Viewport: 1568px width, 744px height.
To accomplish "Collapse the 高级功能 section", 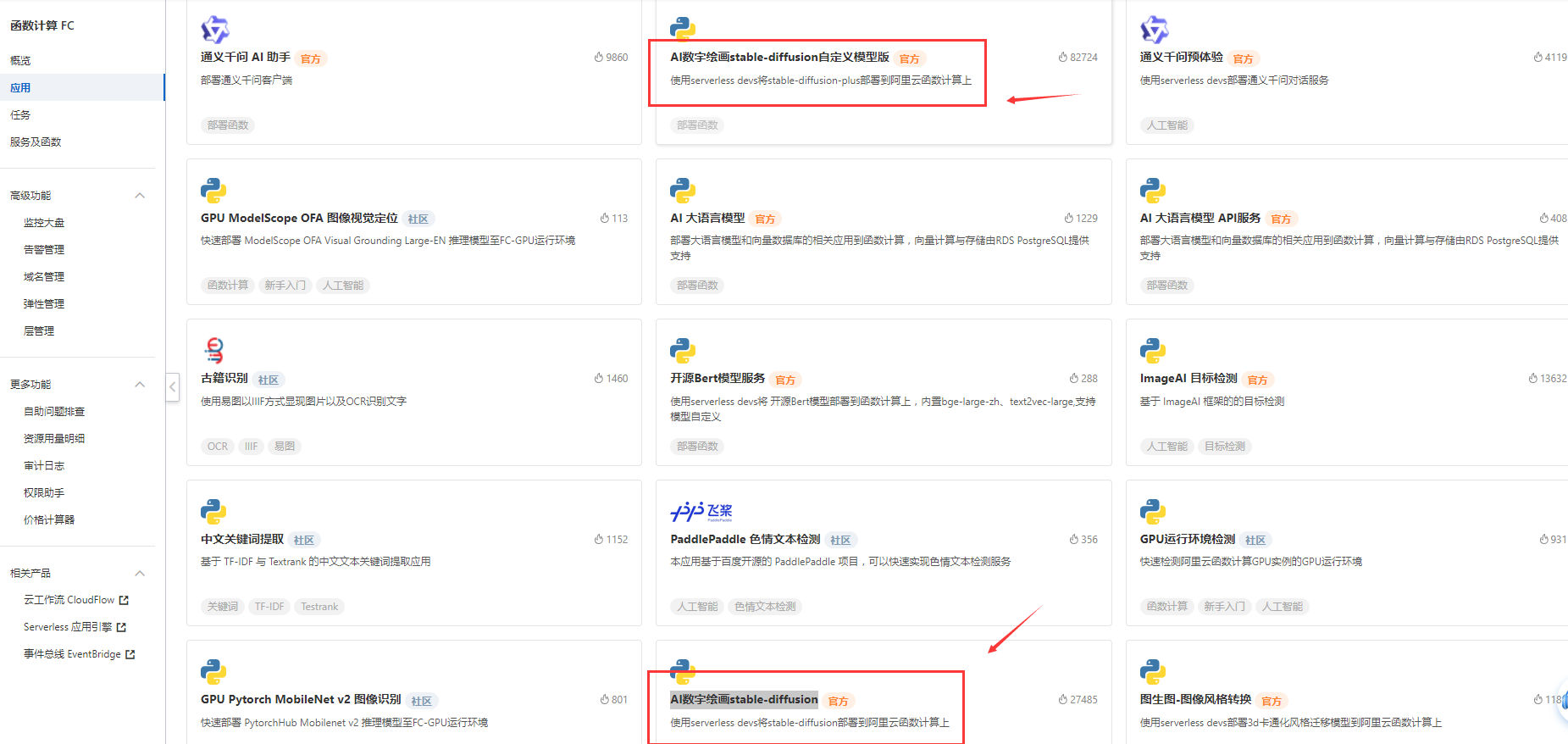I will (x=140, y=196).
